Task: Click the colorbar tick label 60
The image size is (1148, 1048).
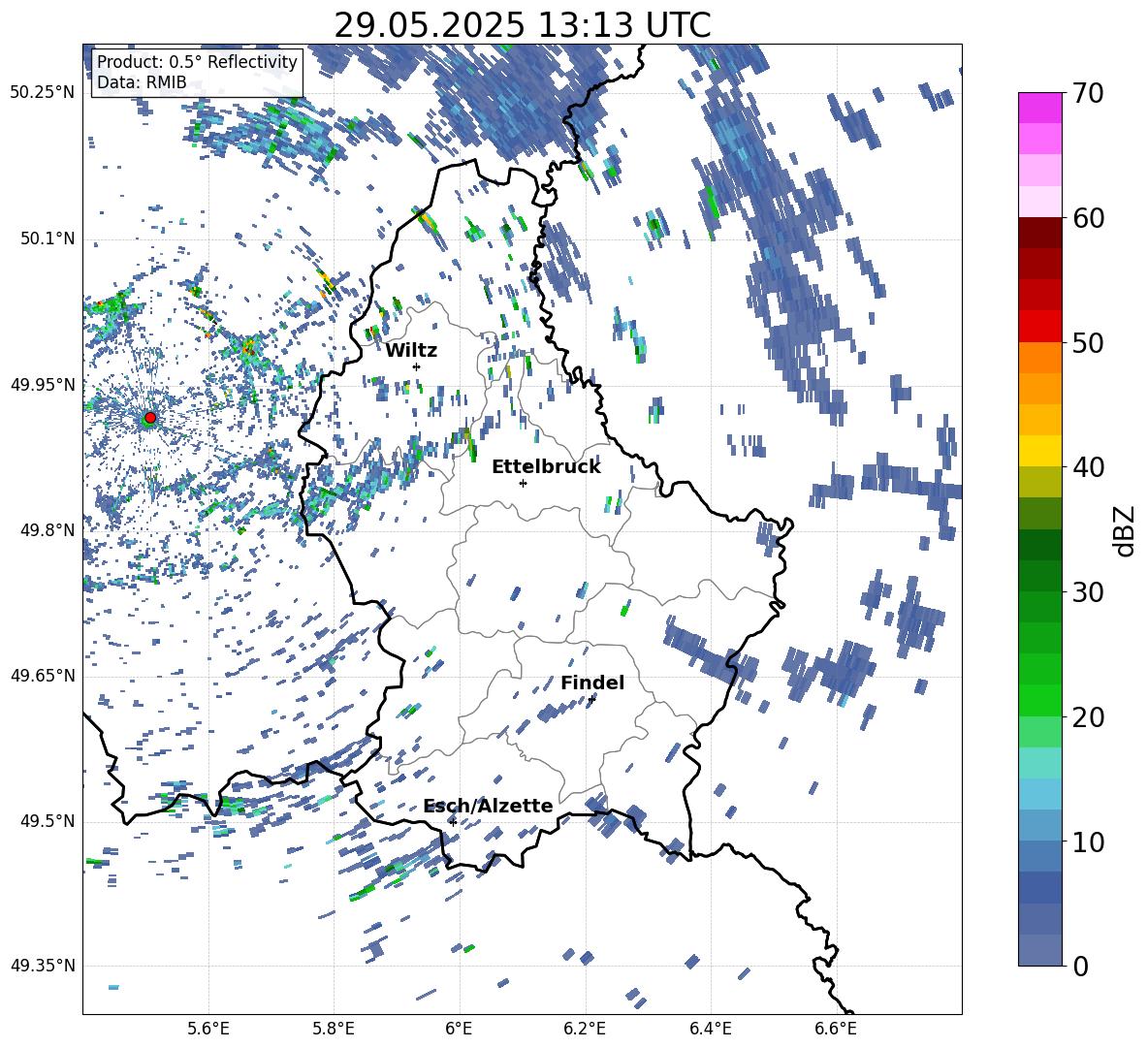Action: point(1088,218)
